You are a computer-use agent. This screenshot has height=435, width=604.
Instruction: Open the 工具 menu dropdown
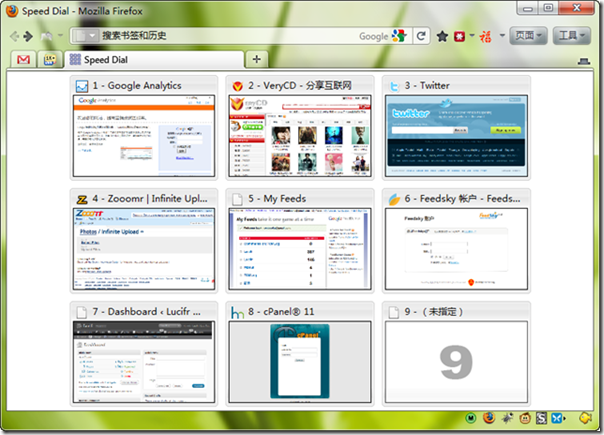(x=572, y=36)
